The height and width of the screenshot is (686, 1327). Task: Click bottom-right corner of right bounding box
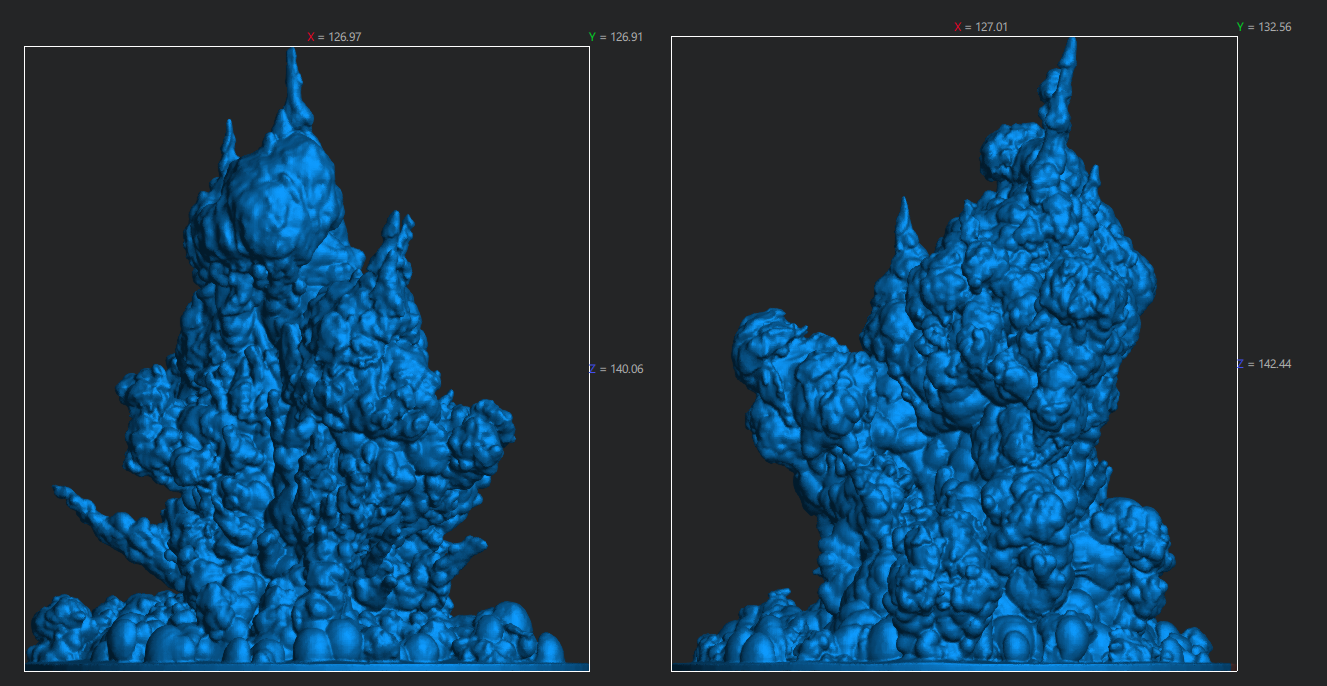tap(1237, 670)
